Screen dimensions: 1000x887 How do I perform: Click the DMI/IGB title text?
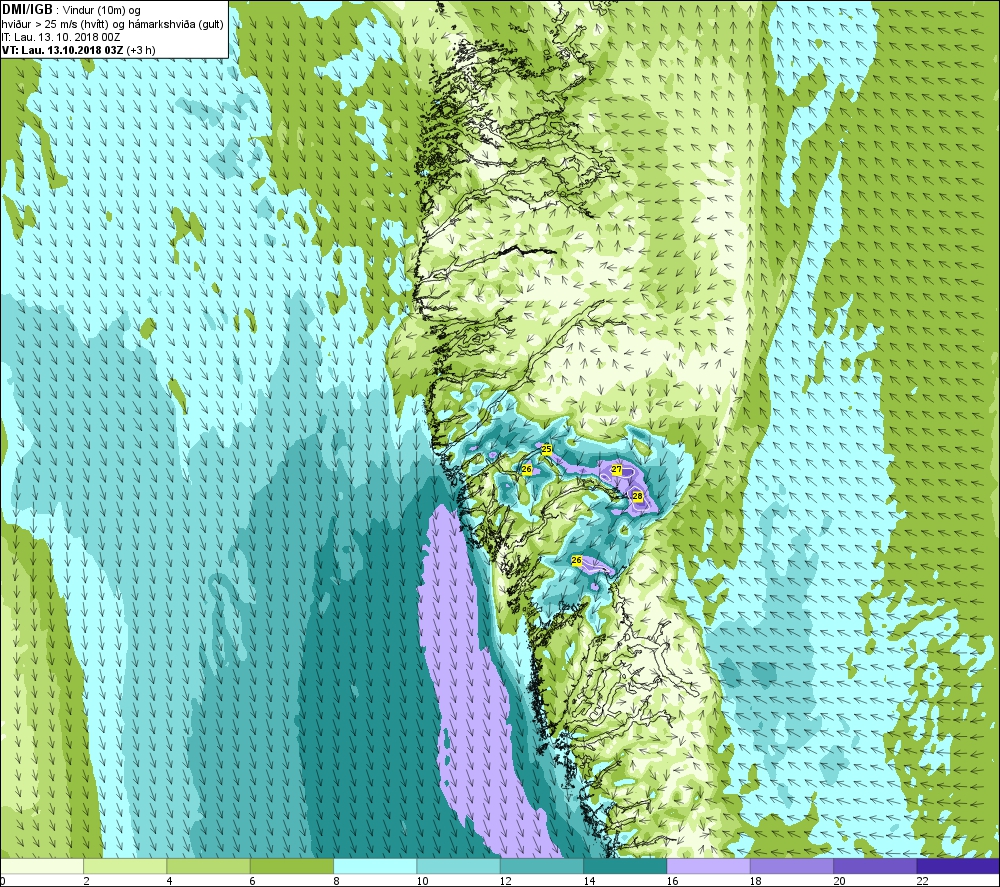point(27,10)
